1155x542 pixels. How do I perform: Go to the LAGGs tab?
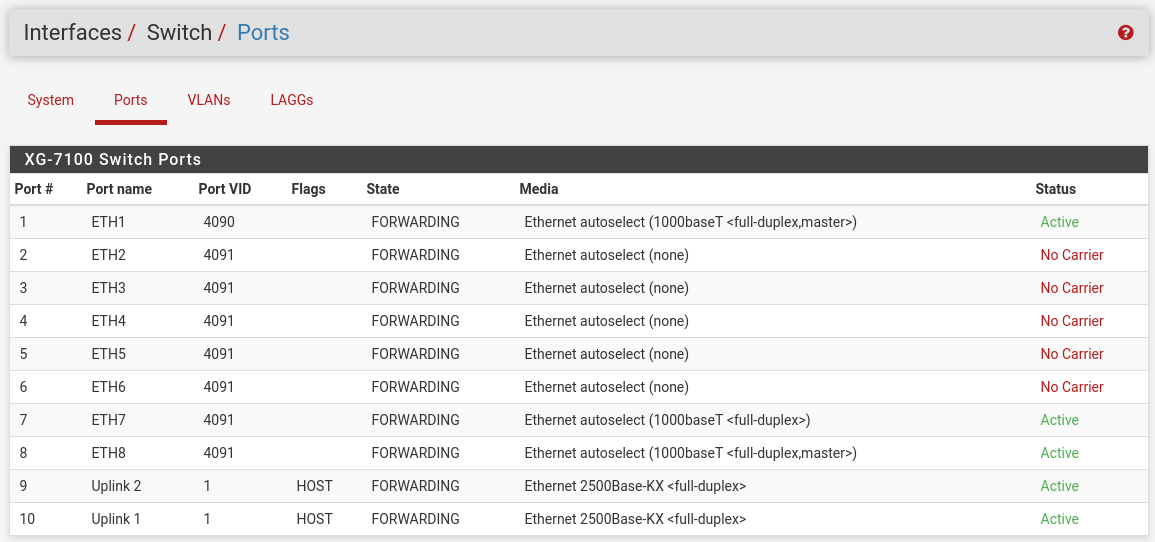click(x=292, y=100)
